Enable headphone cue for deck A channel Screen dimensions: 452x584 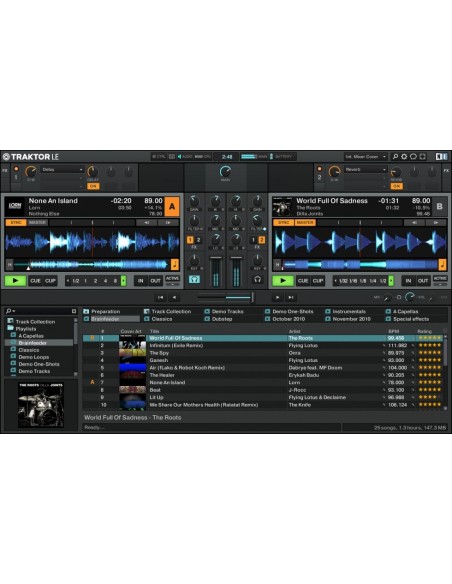pyautogui.click(x=194, y=279)
